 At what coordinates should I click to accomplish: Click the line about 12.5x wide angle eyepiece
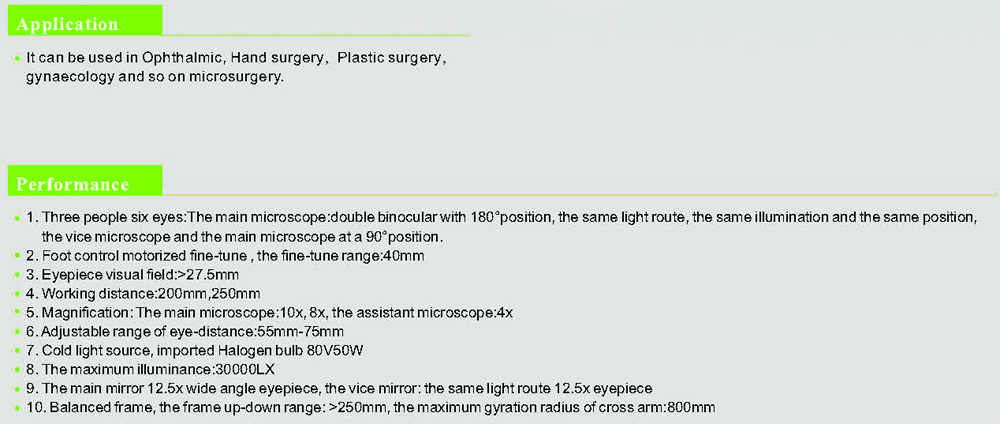[x=339, y=388]
